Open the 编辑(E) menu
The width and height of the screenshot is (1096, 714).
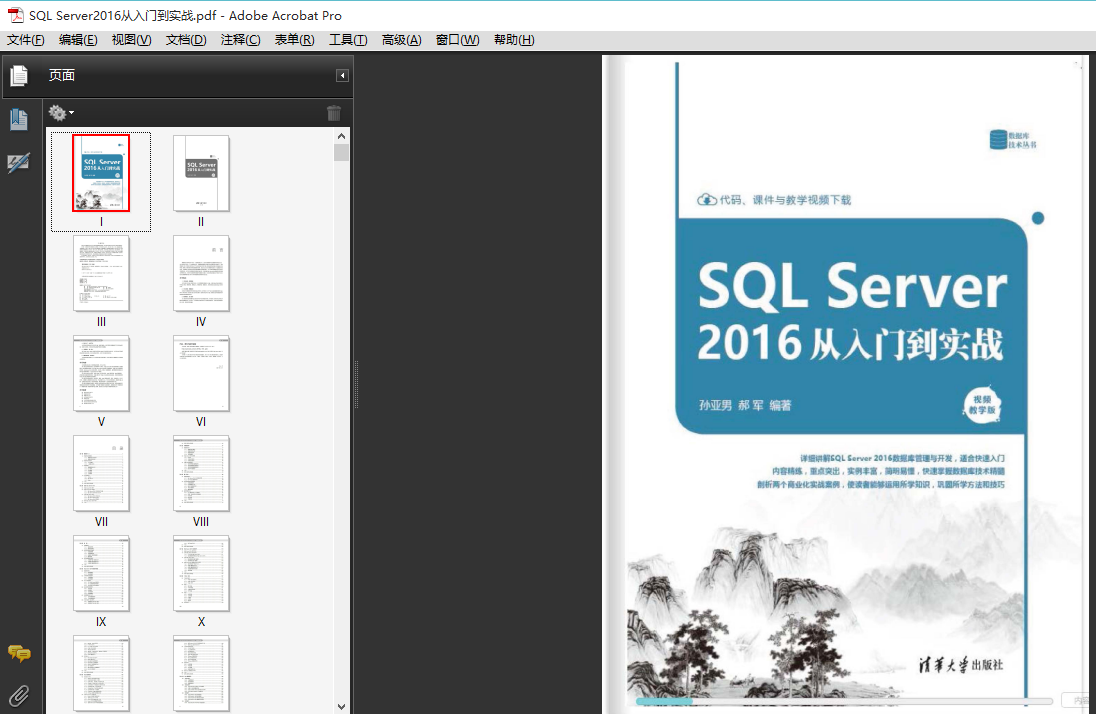(x=78, y=40)
